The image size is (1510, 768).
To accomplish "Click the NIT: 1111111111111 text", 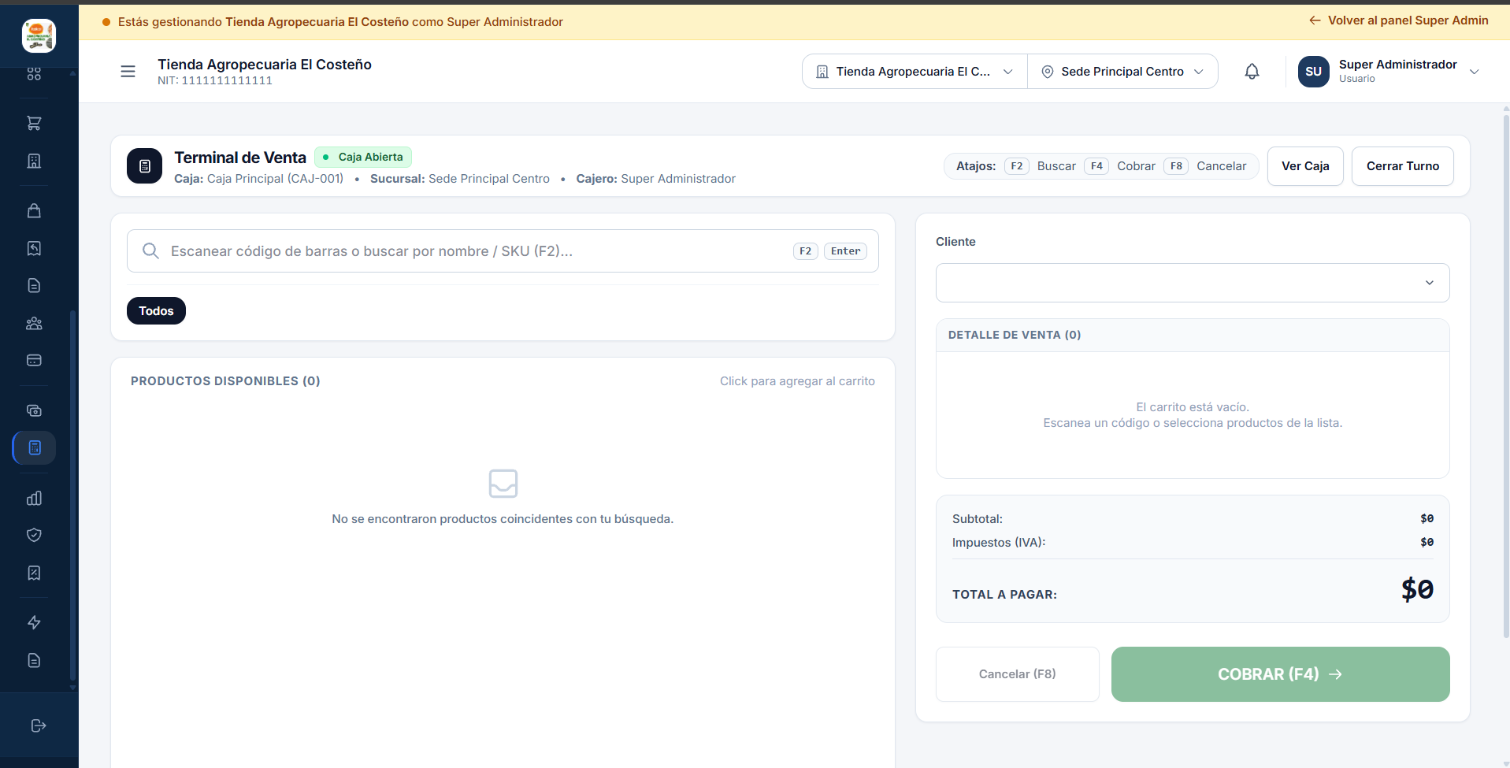I will (x=215, y=81).
